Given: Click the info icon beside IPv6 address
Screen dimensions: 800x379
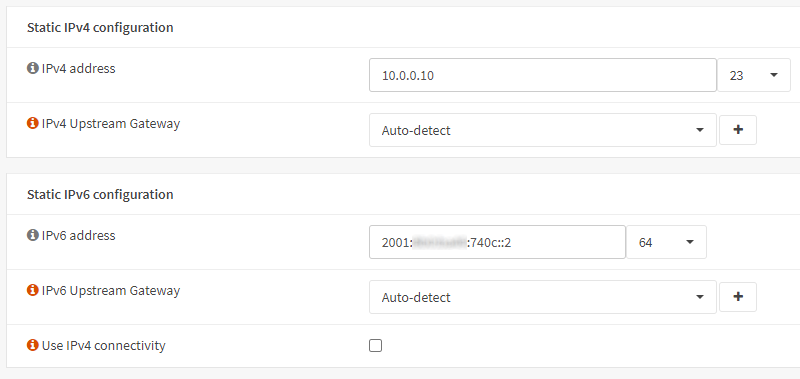Looking at the screenshot, I should [x=33, y=235].
